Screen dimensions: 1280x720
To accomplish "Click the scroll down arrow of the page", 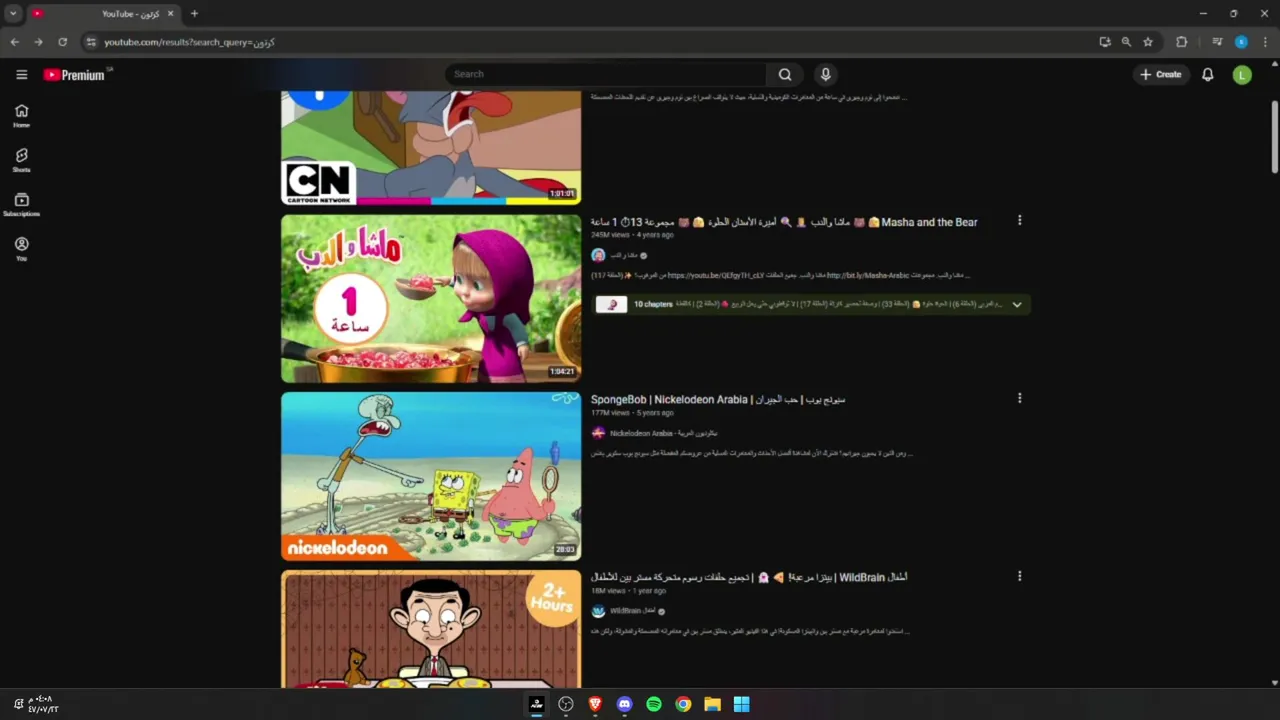I will 1275,682.
